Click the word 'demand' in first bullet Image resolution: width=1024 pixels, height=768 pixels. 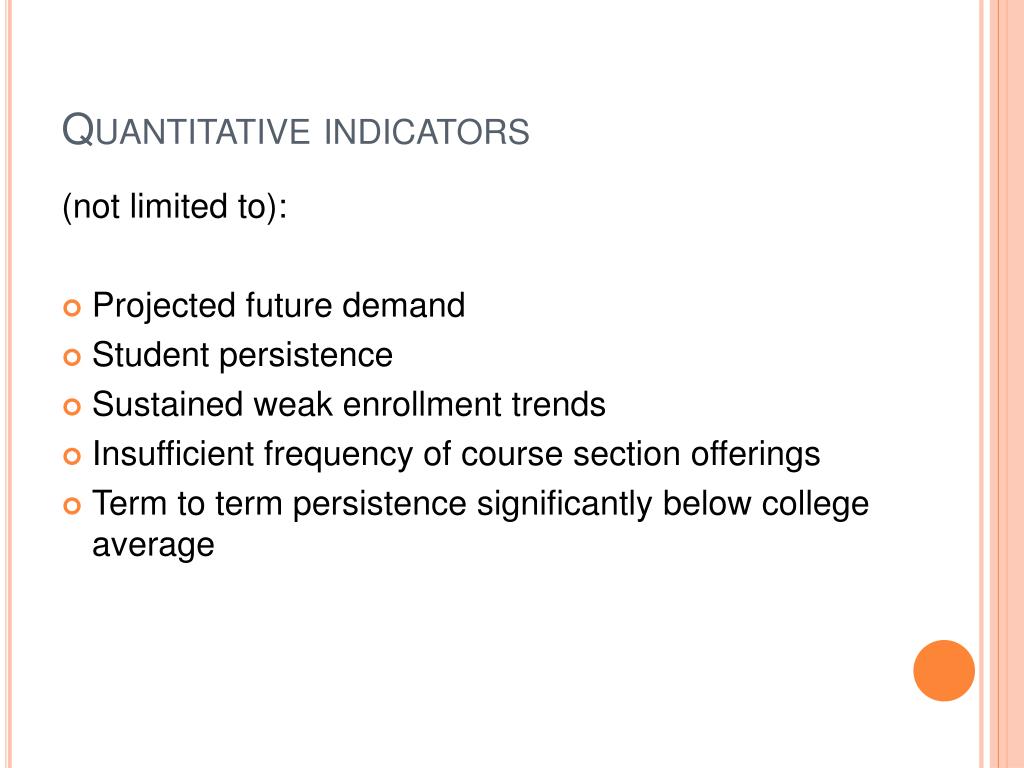pyautogui.click(x=404, y=306)
